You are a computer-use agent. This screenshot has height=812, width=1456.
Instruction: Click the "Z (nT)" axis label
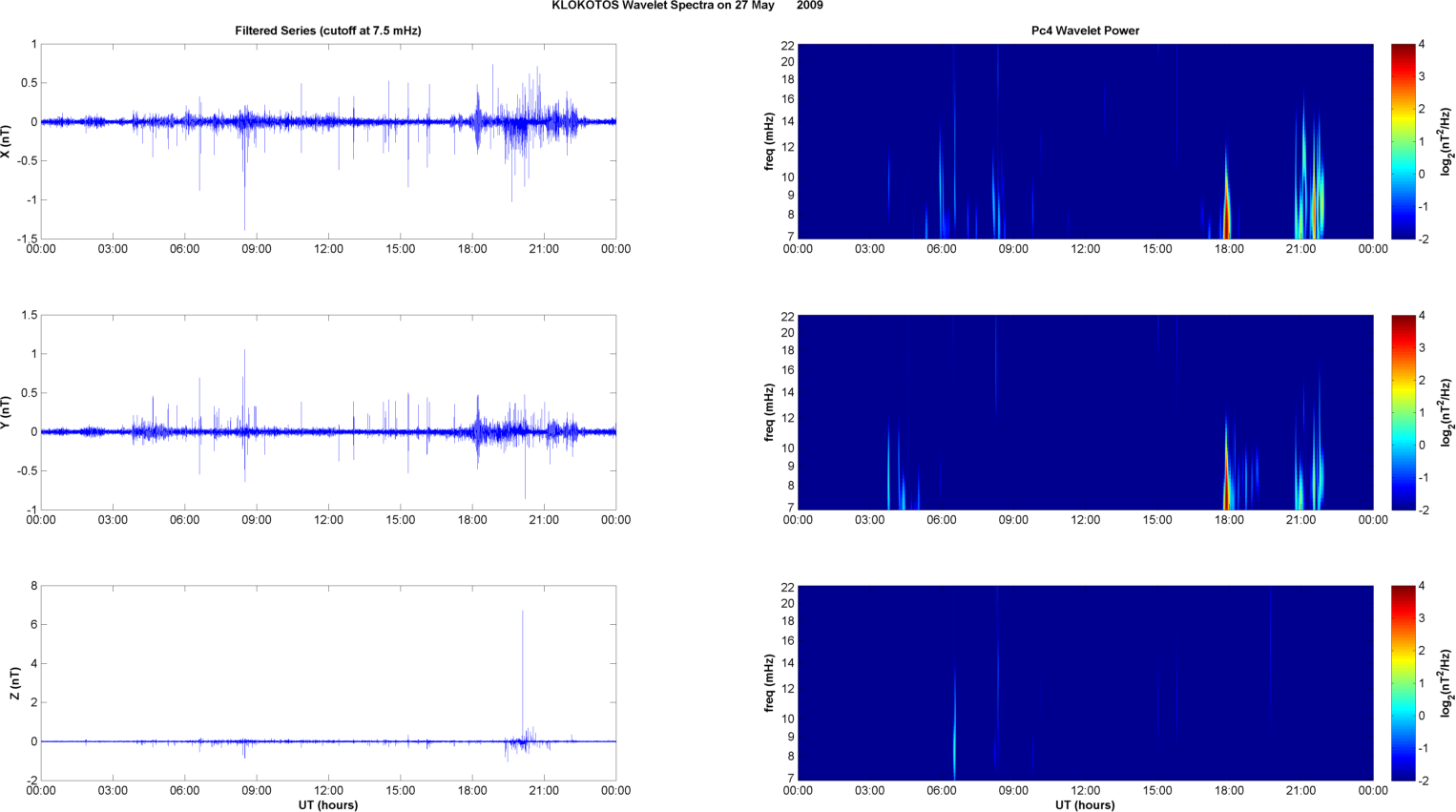14,683
